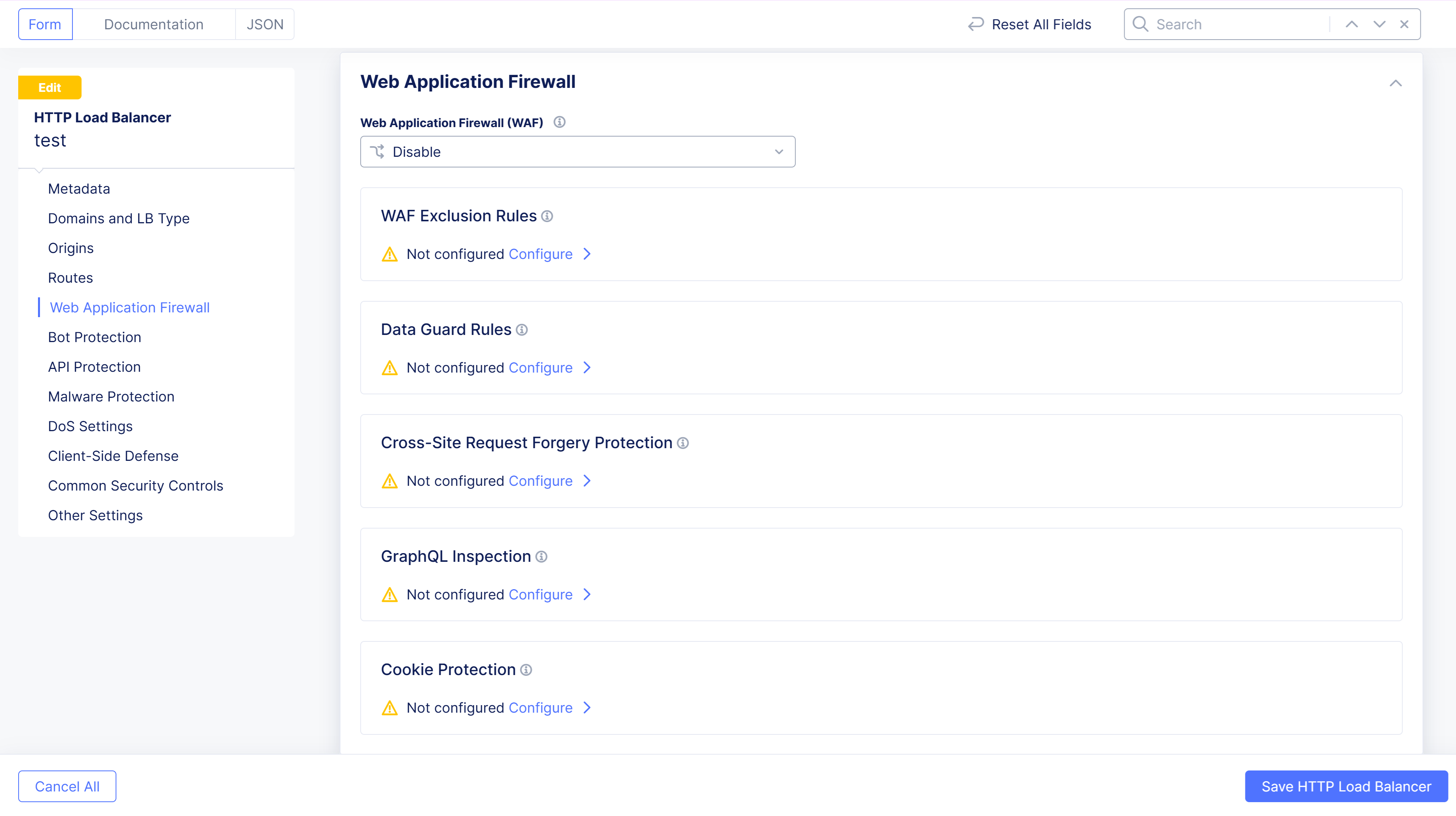This screenshot has width=1456, height=816.
Task: Switch to the JSON tab
Action: pos(264,24)
